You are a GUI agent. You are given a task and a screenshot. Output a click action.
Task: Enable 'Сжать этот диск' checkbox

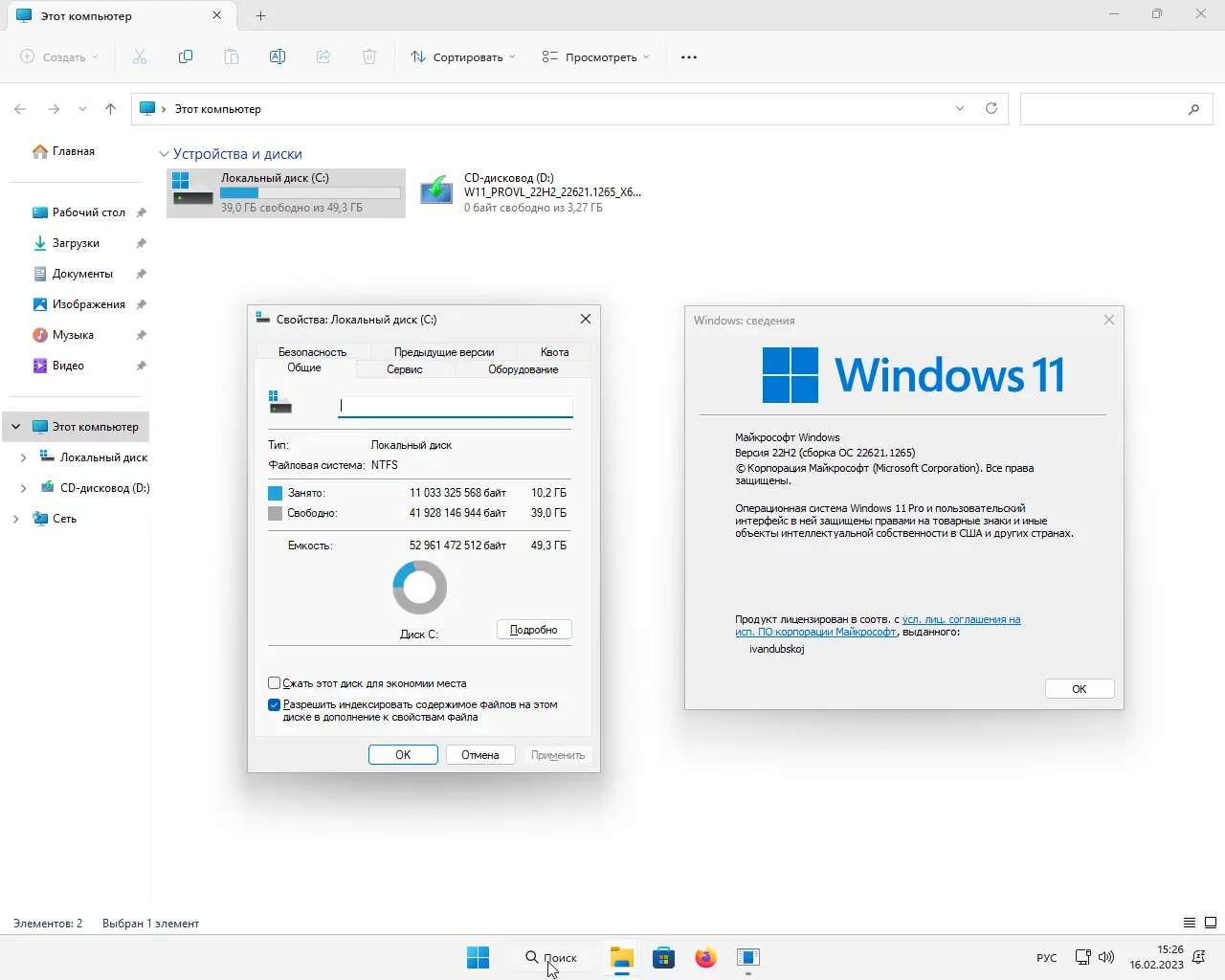pos(275,683)
